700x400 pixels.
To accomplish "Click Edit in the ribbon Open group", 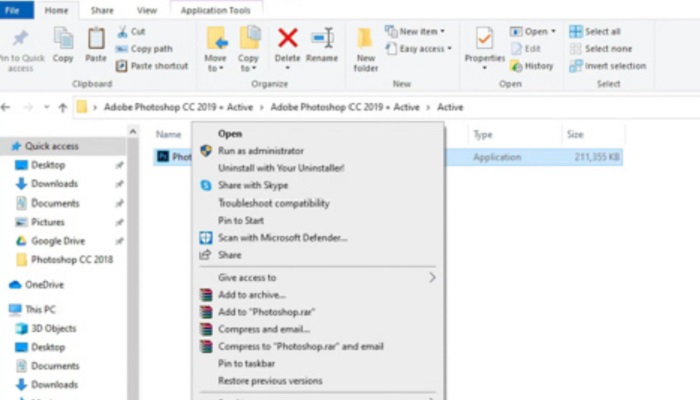I will 526,49.
